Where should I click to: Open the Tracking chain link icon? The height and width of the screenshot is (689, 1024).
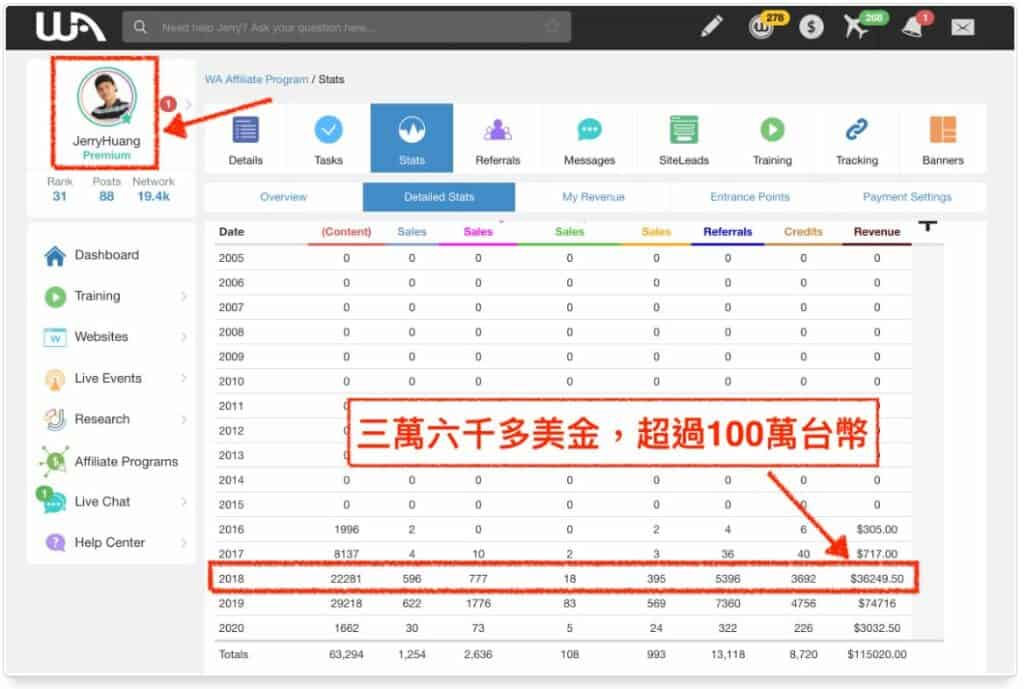click(x=857, y=129)
